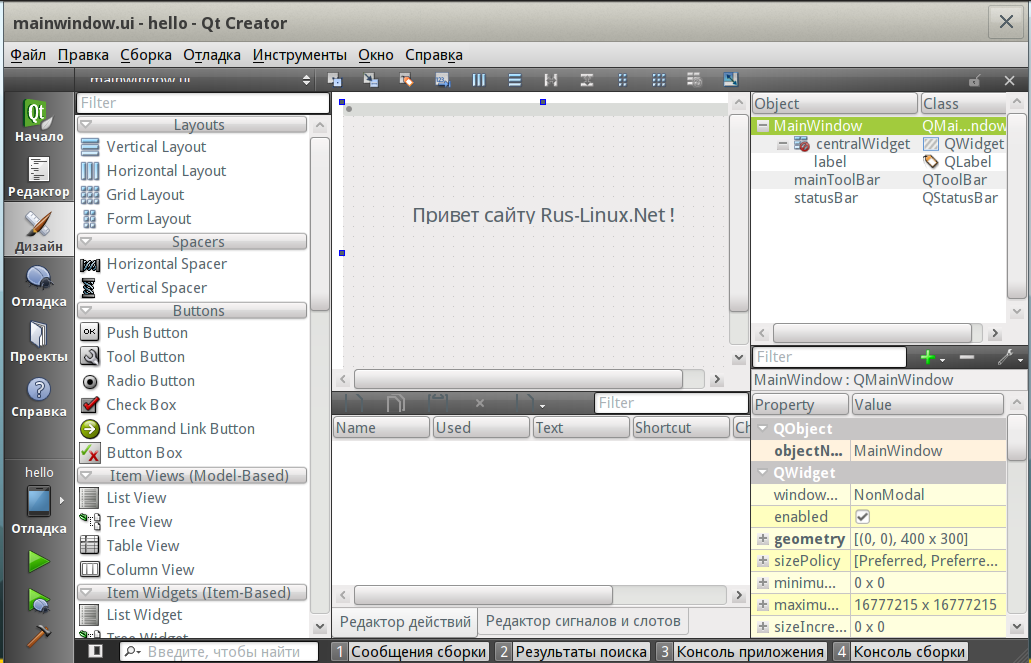
Task: Open the Справка help mode in sidebar
Action: click(38, 397)
